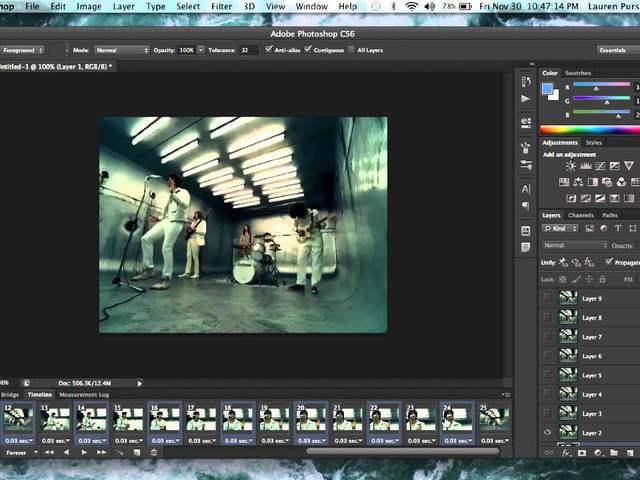Select the next frame button

tap(101, 452)
